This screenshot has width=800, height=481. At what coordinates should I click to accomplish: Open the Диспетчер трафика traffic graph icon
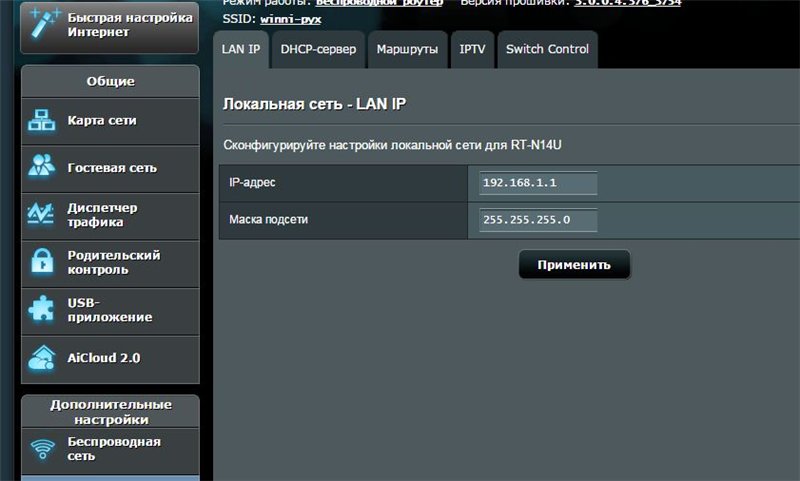tap(41, 214)
